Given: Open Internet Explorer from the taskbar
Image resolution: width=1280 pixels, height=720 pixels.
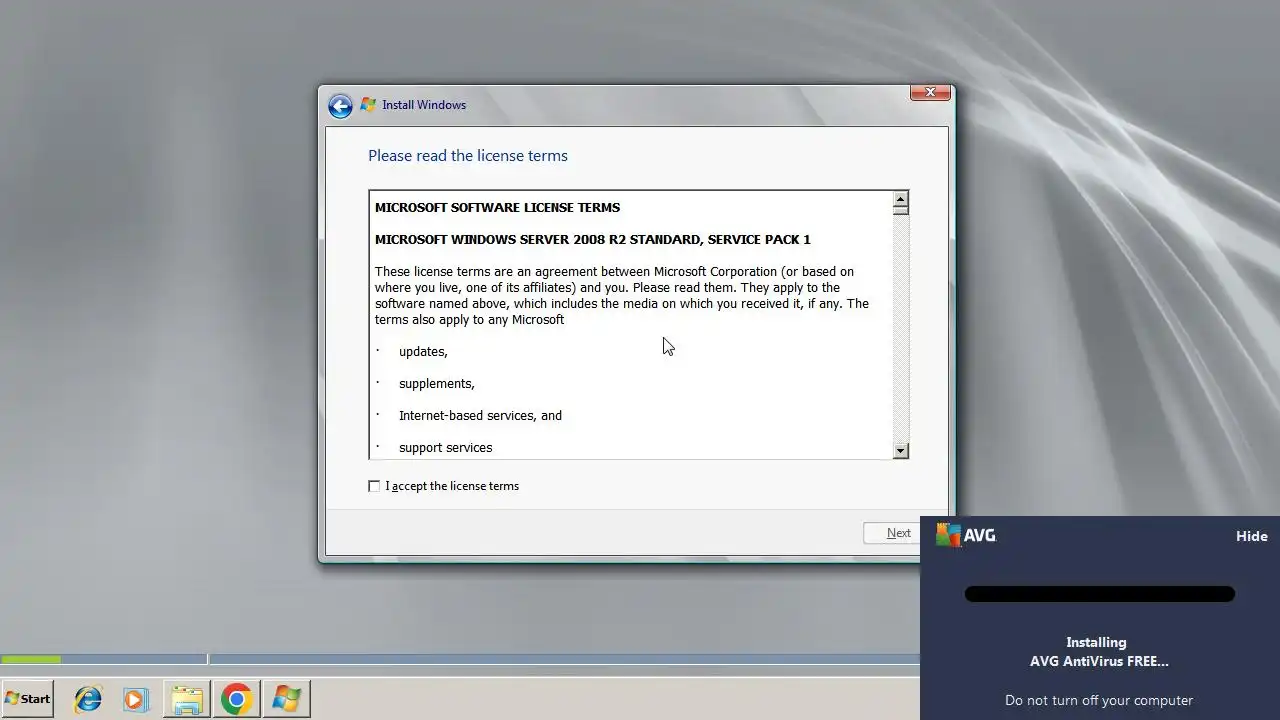Looking at the screenshot, I should [x=88, y=699].
